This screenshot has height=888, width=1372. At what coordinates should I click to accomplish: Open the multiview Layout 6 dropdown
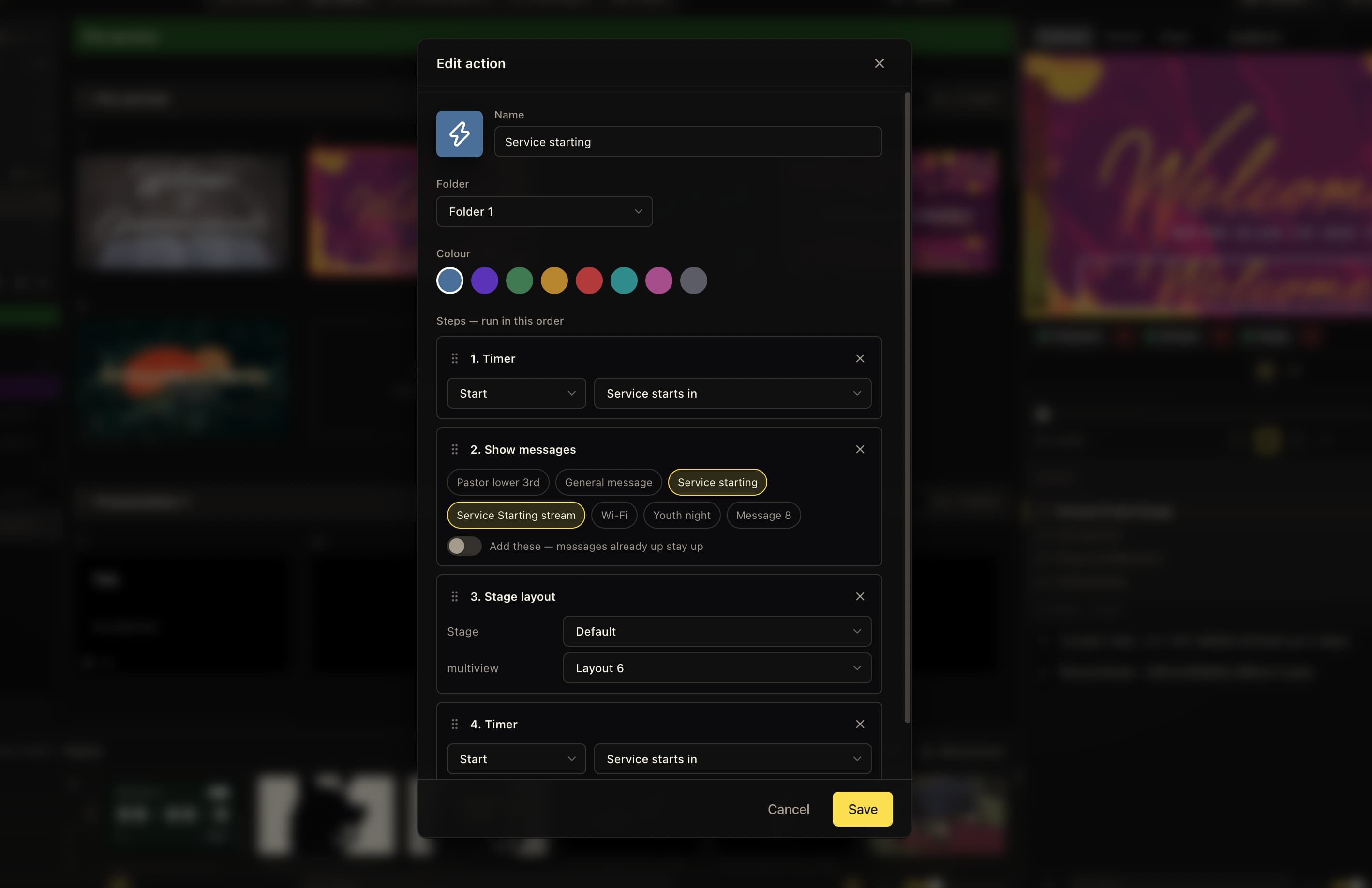pyautogui.click(x=716, y=668)
